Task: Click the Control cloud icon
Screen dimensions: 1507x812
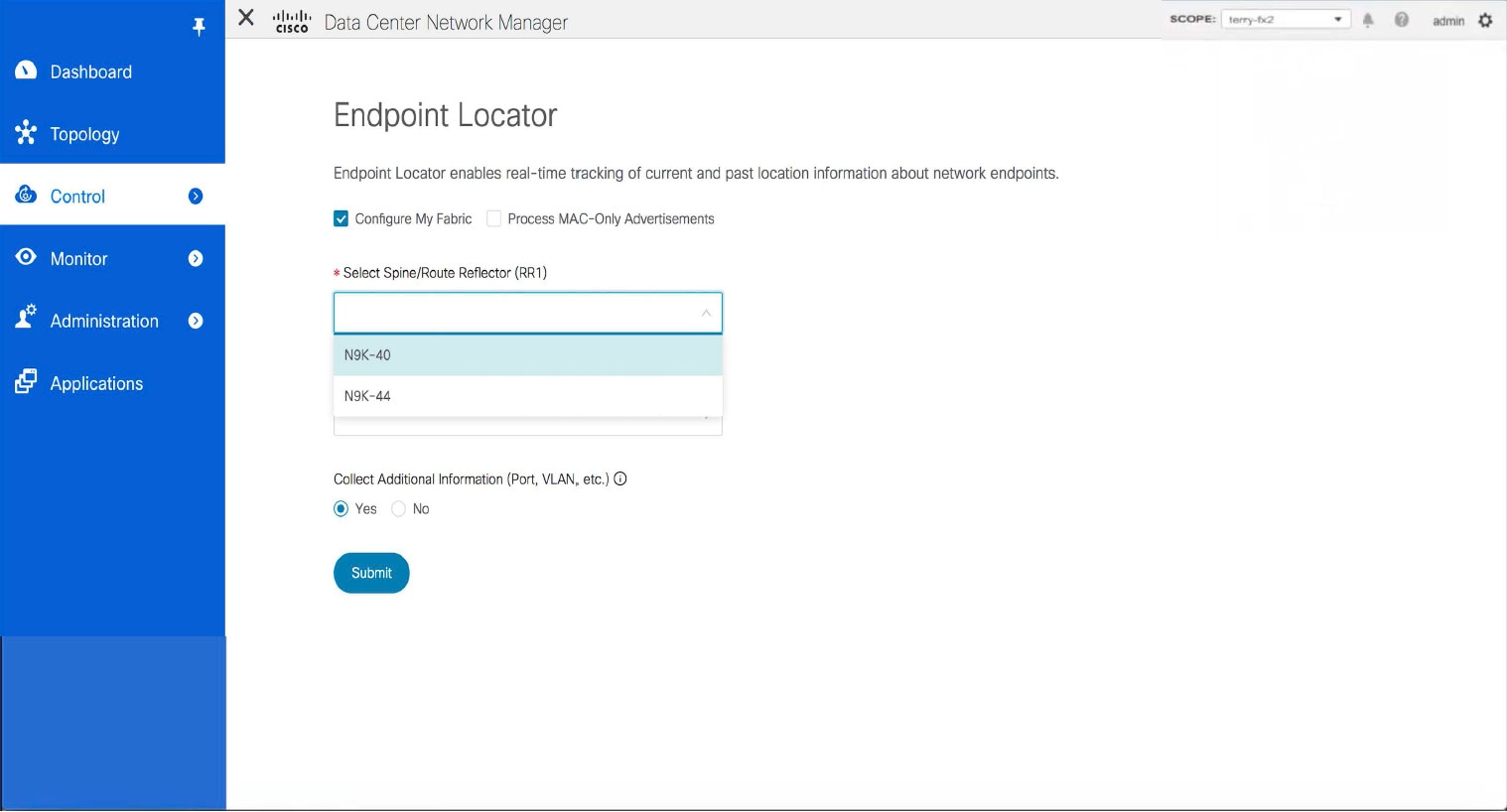Action: (x=26, y=195)
